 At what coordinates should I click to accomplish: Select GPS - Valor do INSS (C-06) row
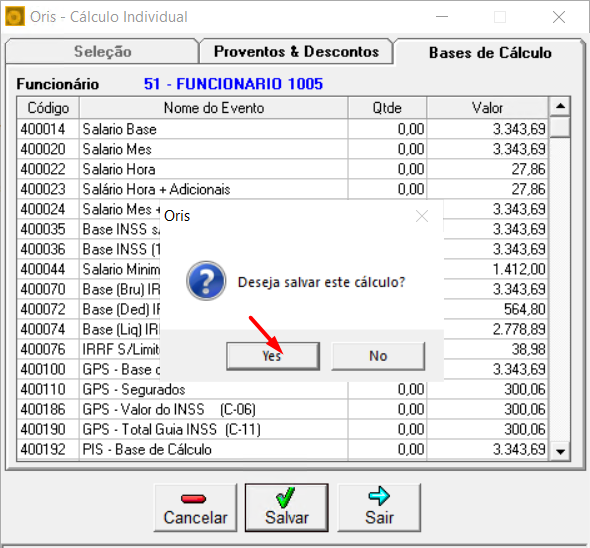click(x=282, y=409)
